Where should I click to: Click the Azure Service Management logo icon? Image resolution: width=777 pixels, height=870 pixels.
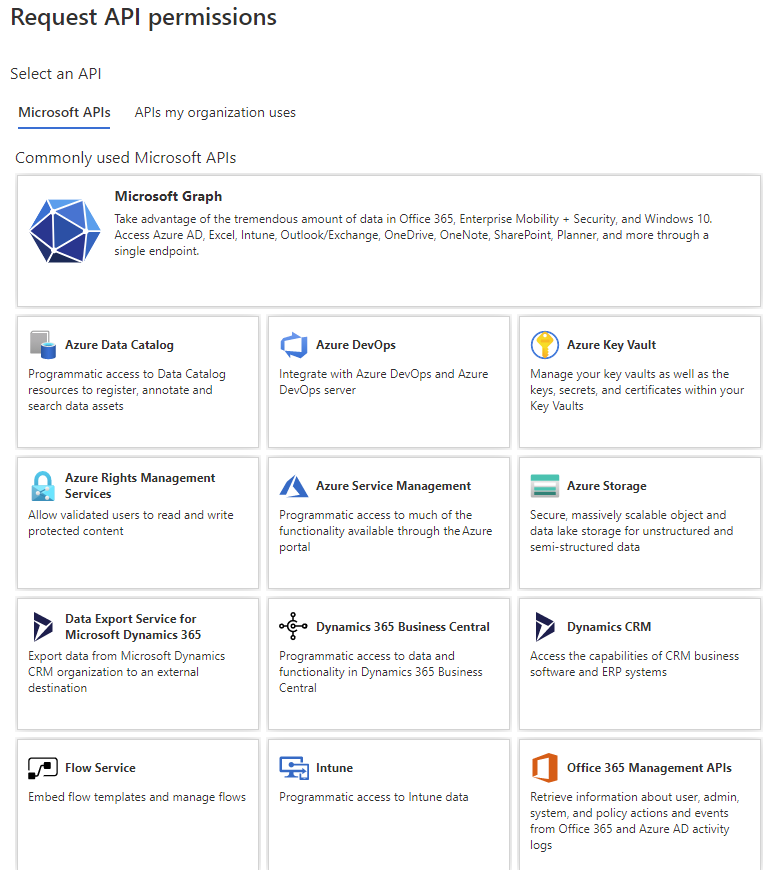pos(294,486)
